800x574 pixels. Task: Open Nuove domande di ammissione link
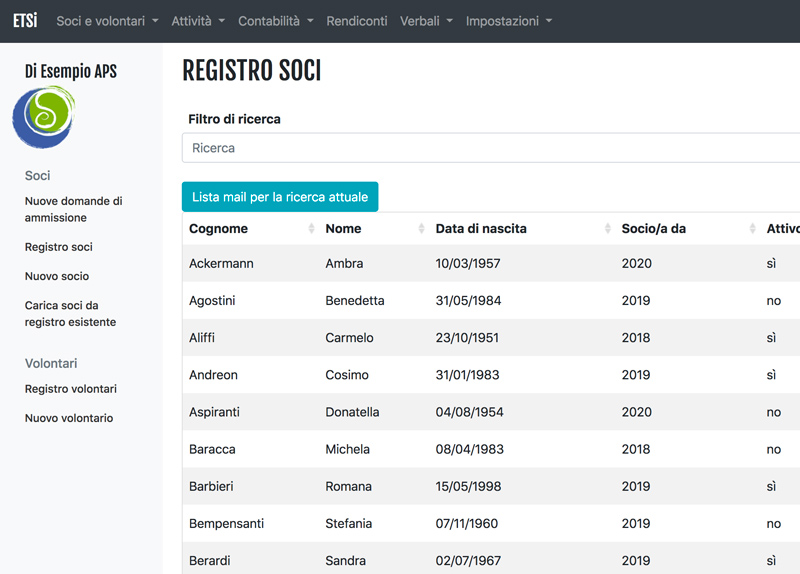coord(73,209)
